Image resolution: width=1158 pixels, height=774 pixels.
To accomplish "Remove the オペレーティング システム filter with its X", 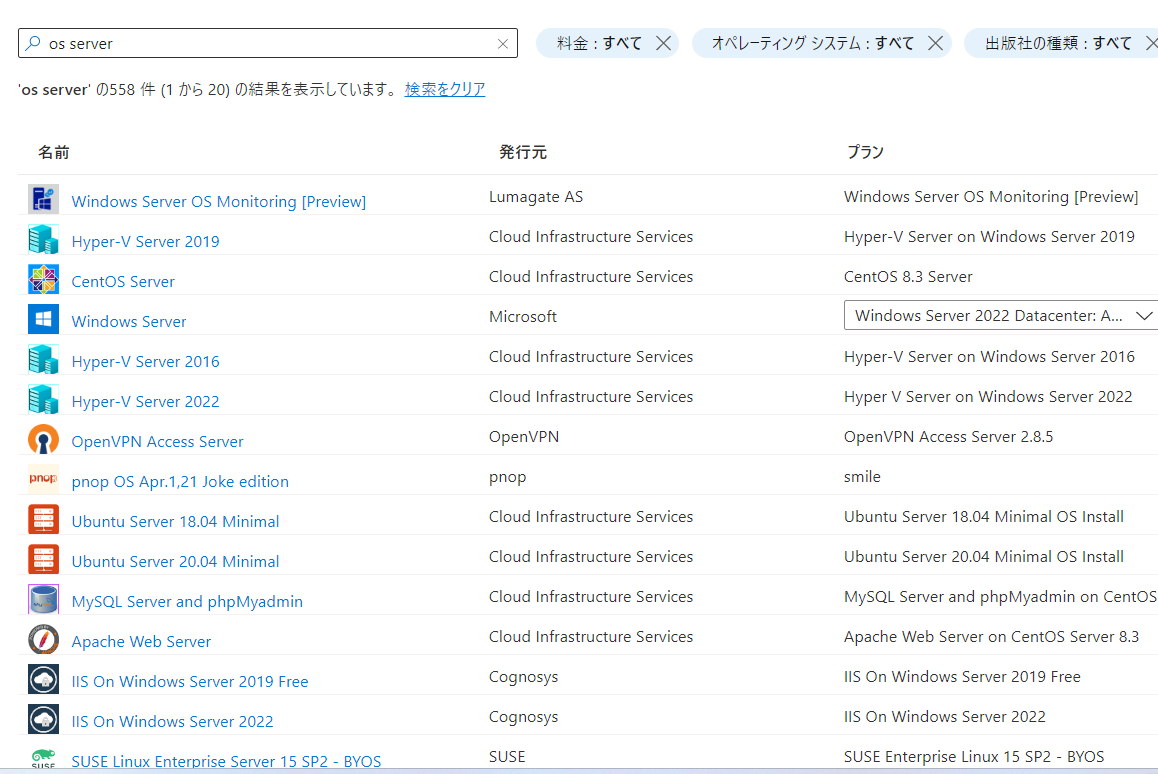I will 935,43.
